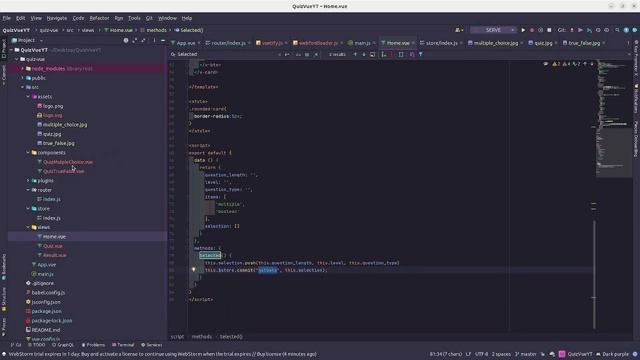Expand all icon in Project panel
640x360 pixels.
pyautogui.click(x=134, y=40)
